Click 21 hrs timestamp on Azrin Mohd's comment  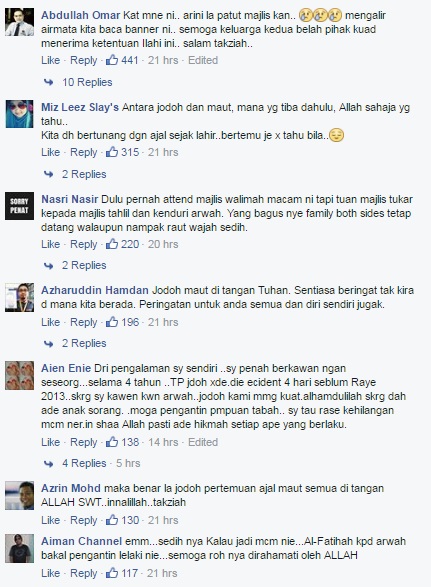(163, 520)
